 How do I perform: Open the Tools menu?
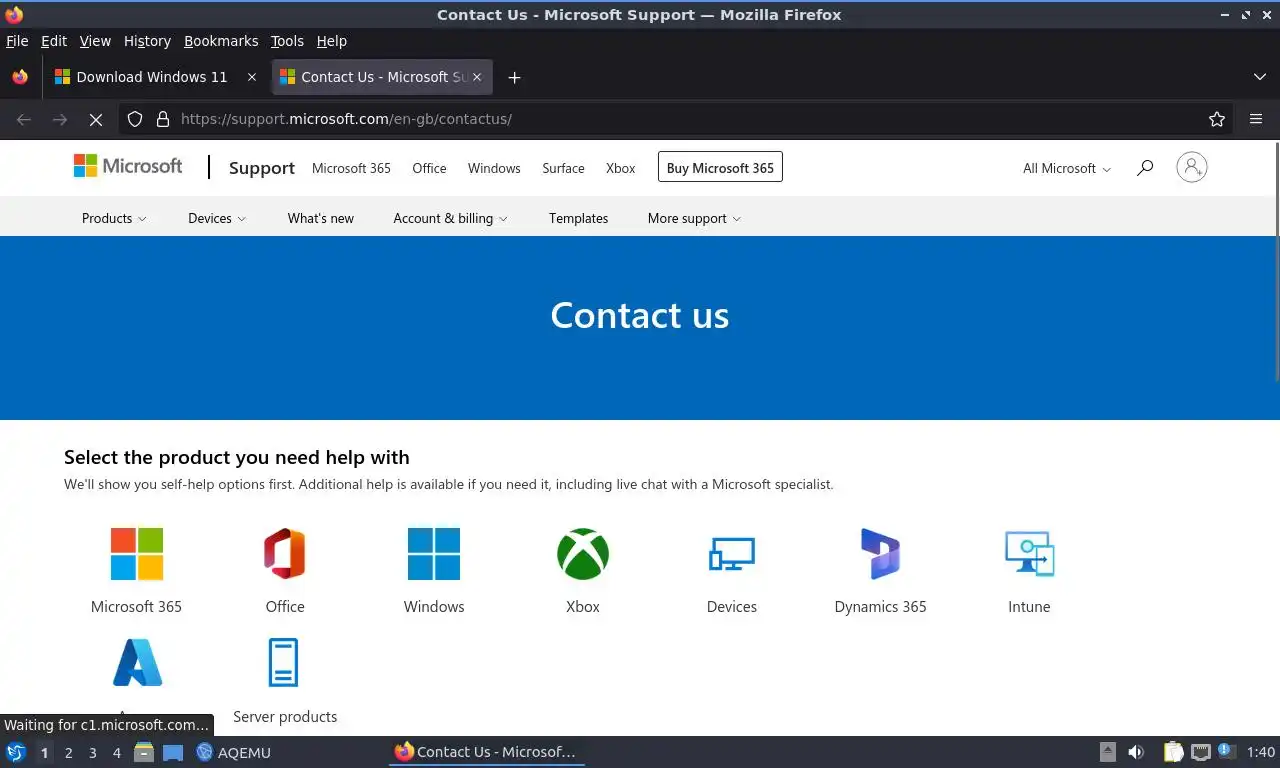pos(287,41)
